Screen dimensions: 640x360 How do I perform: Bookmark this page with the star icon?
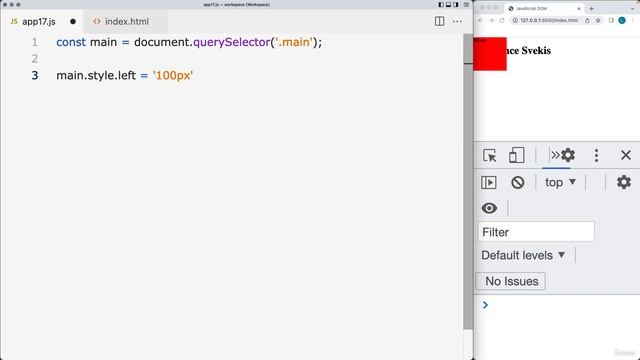tap(598, 20)
